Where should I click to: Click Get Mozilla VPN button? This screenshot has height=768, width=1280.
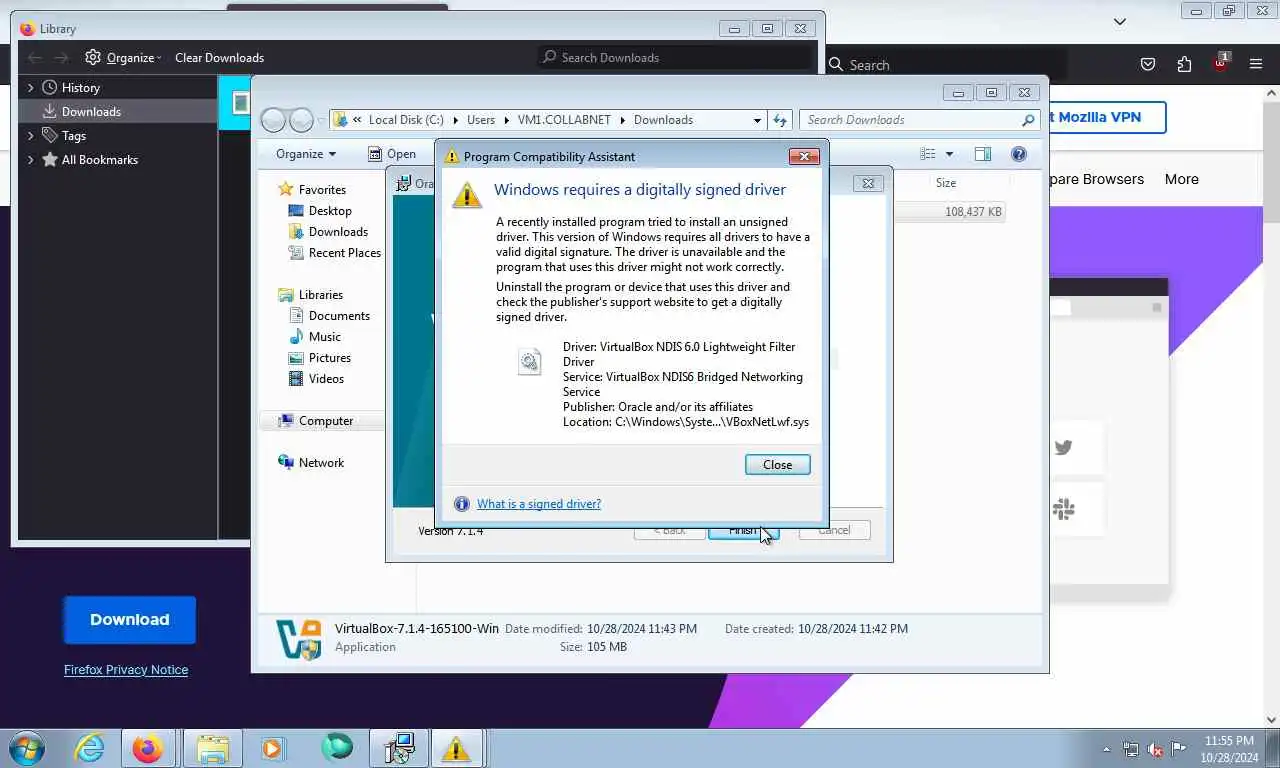coord(1107,117)
